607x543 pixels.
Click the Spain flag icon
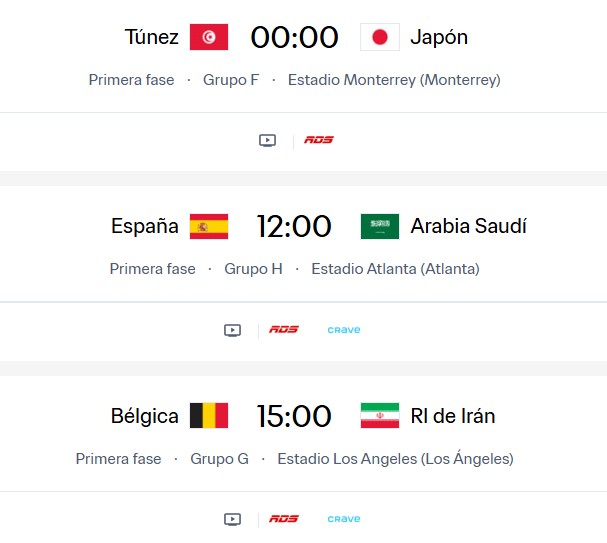pos(209,226)
